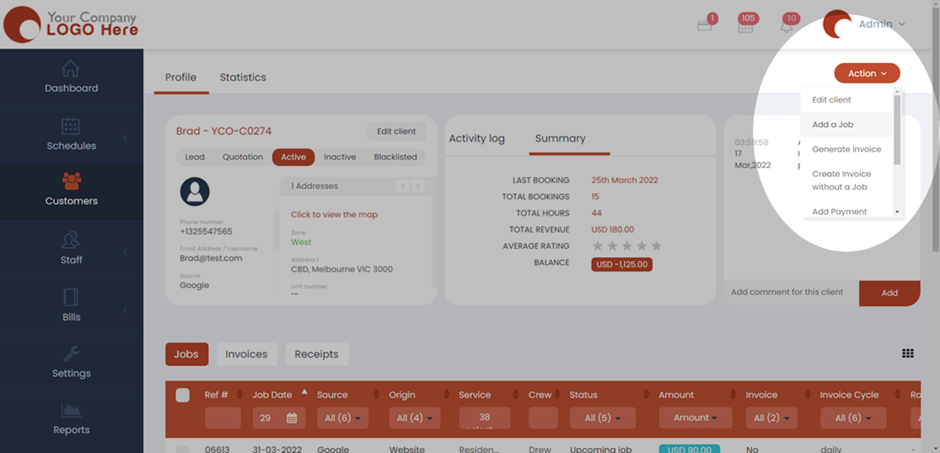Set client status to Blacklisted
The height and width of the screenshot is (453, 940).
(x=395, y=157)
